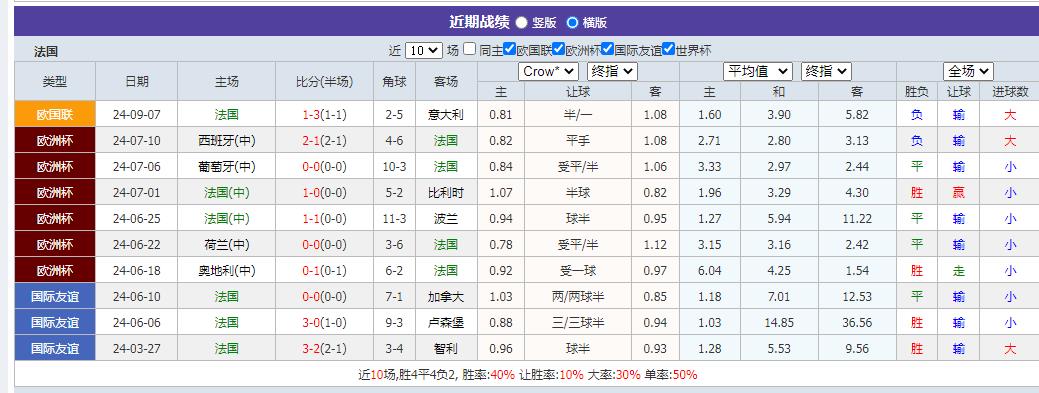This screenshot has height=393, width=1039.
Task: Click the home odds value 6.04
Action: coord(710,270)
